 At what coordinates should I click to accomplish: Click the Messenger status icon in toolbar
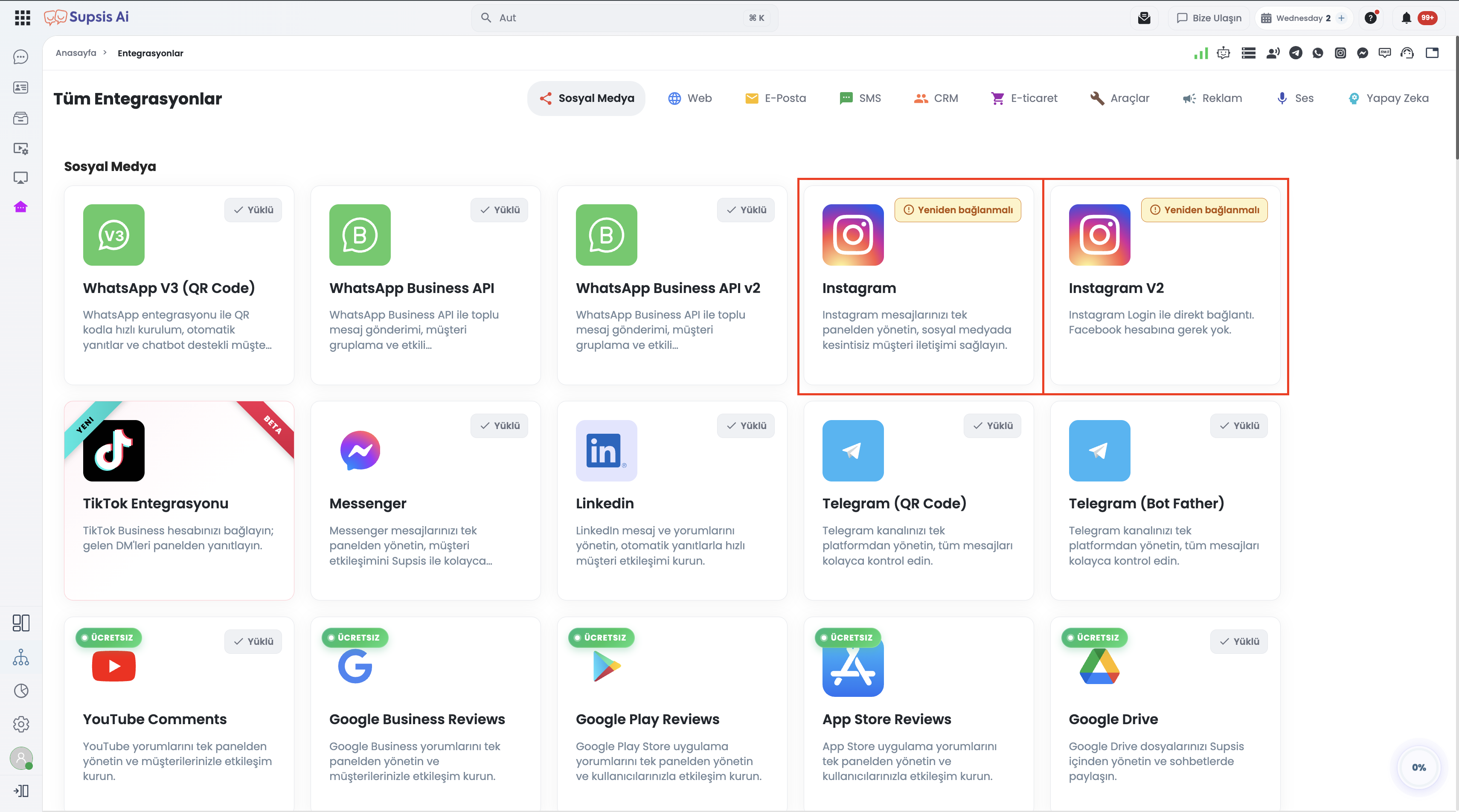[1362, 52]
